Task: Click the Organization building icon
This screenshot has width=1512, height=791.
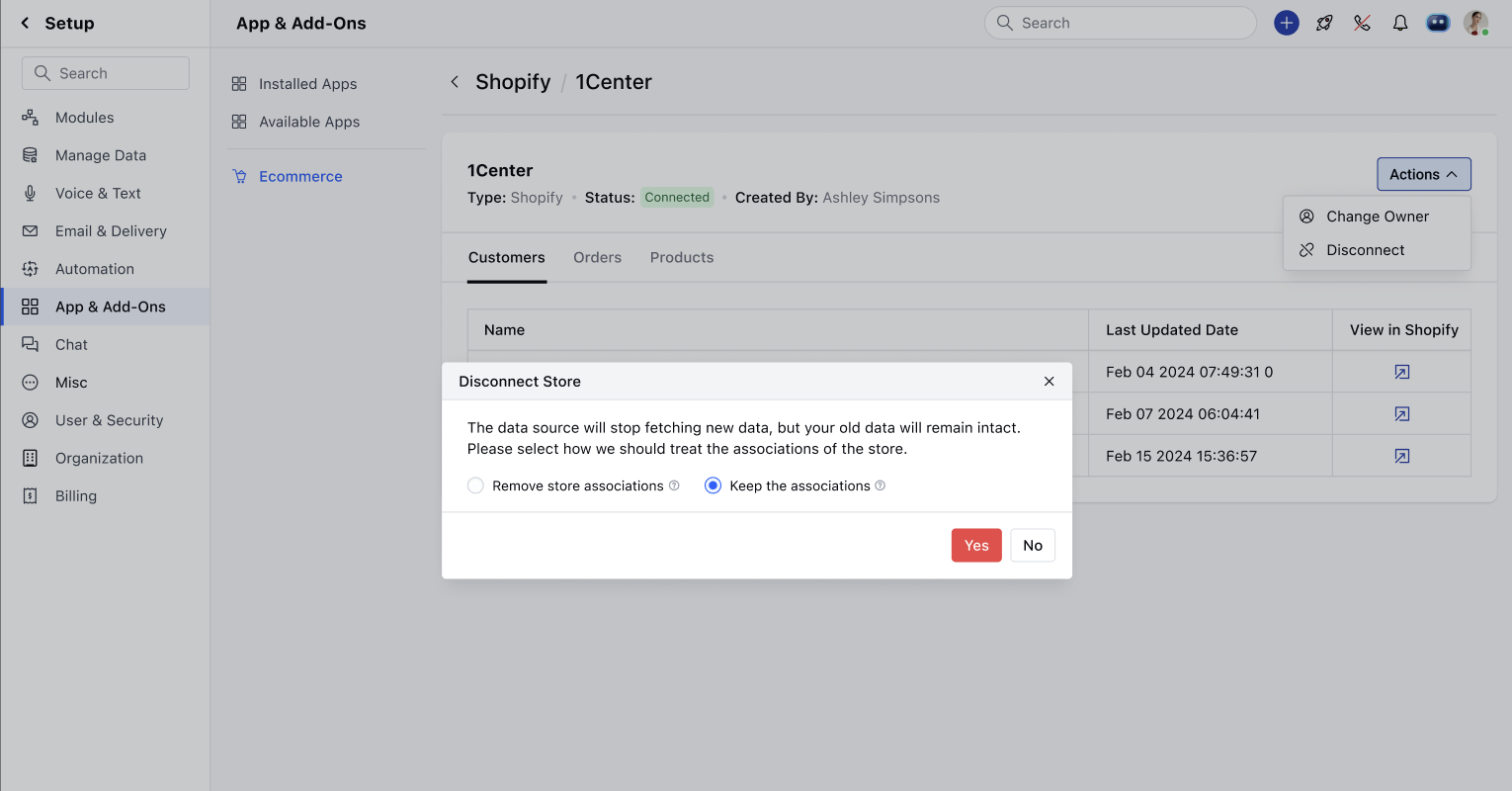Action: click(31, 459)
